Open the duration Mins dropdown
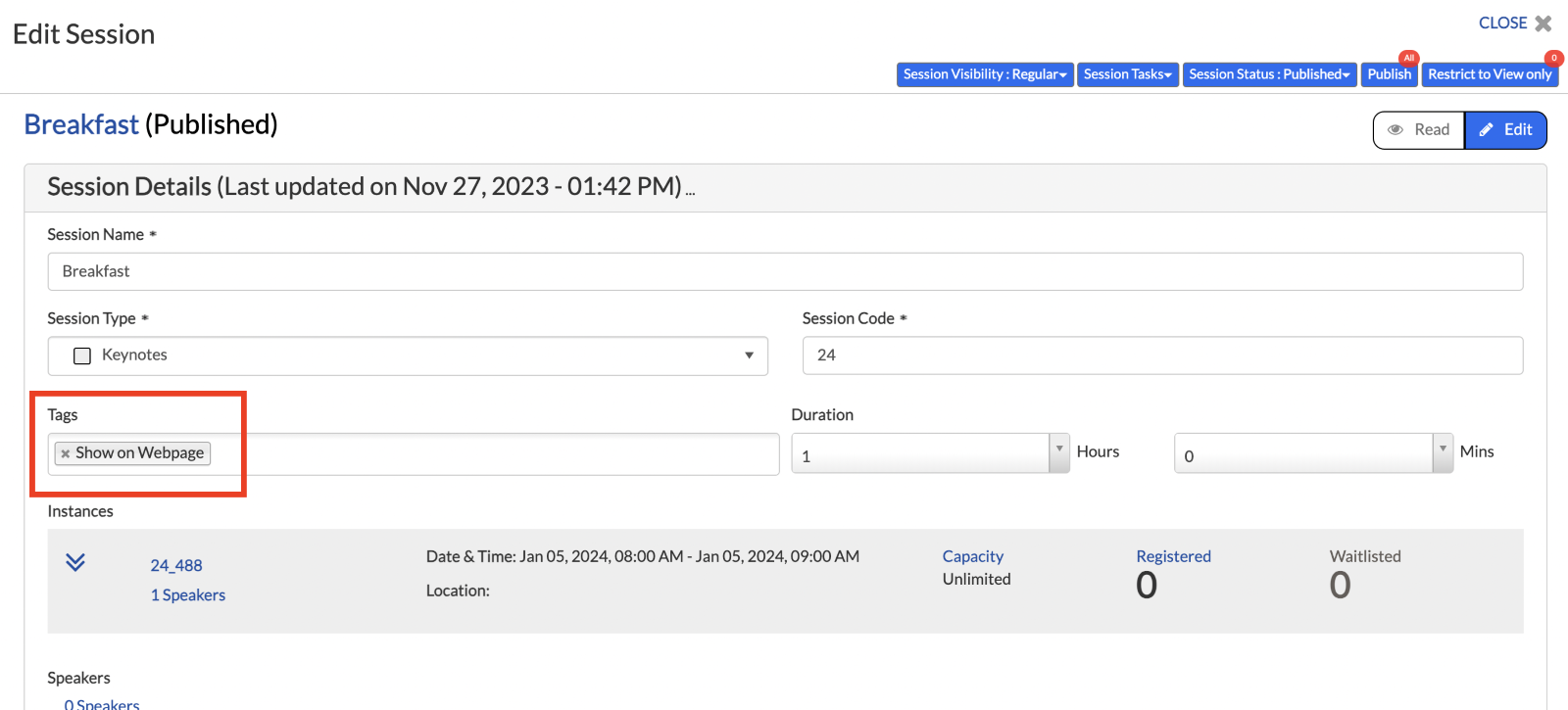 1443,453
